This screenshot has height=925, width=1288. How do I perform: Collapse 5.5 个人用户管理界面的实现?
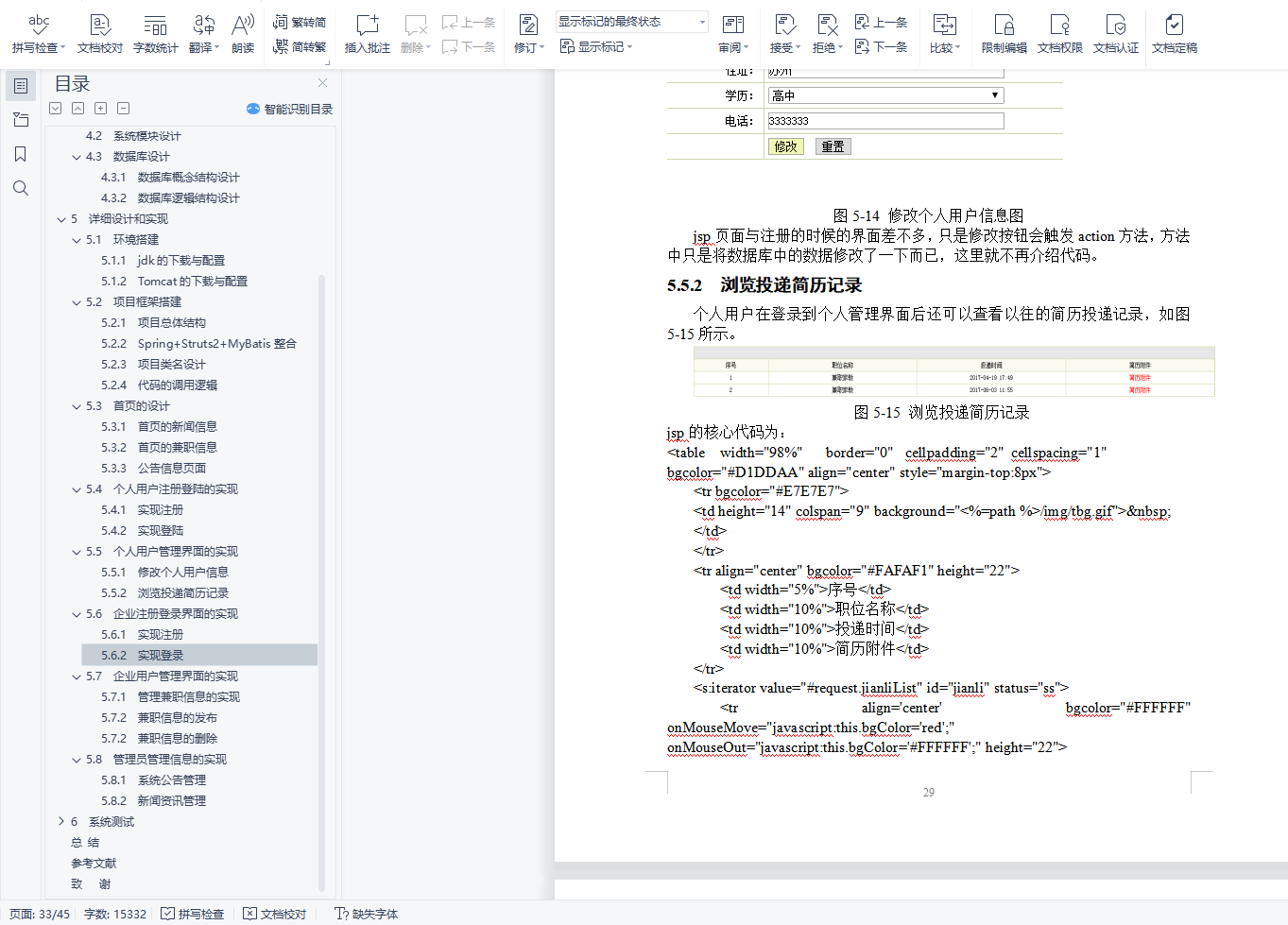(77, 552)
